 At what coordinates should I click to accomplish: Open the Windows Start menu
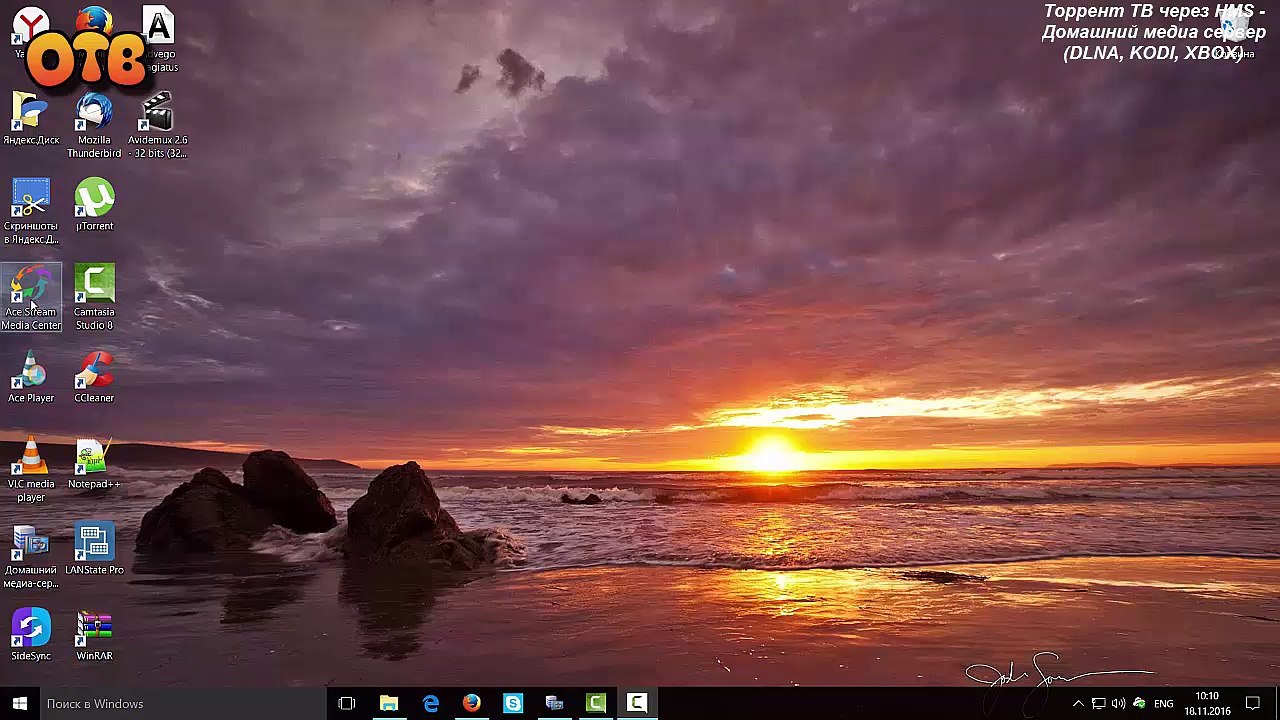[x=19, y=704]
